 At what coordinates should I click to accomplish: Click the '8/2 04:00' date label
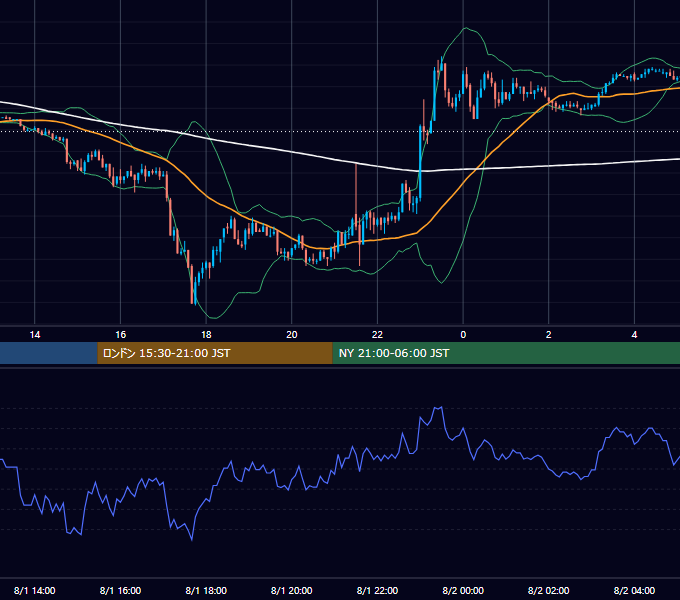coord(634,590)
